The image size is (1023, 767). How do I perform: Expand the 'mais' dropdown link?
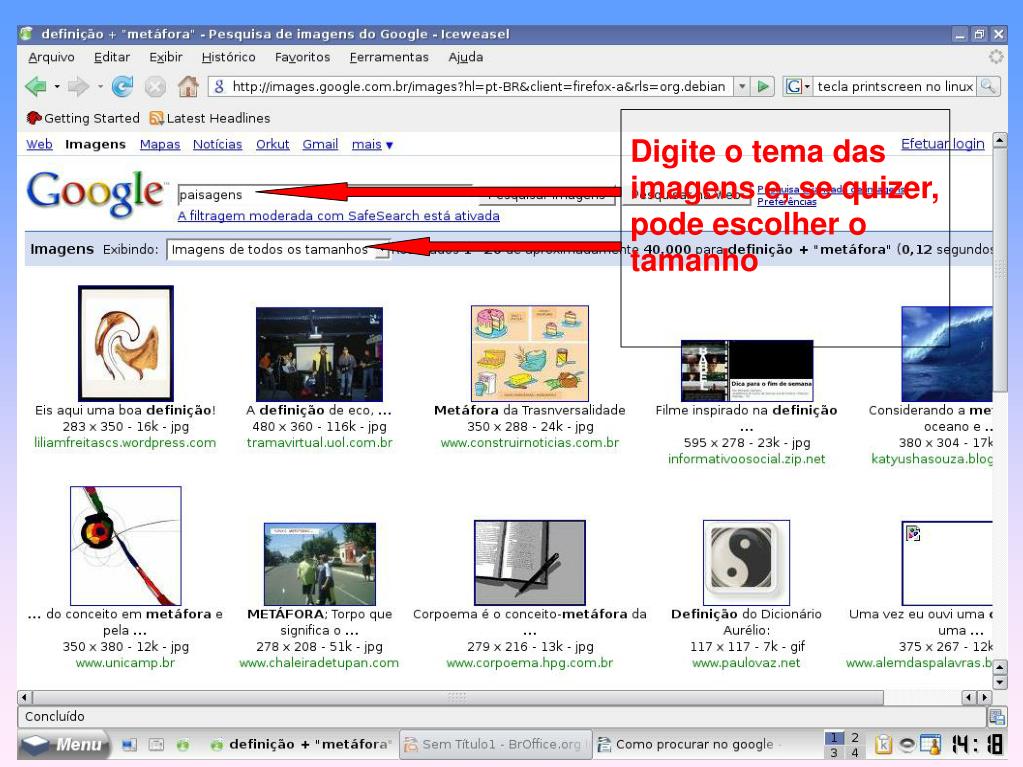coord(372,144)
